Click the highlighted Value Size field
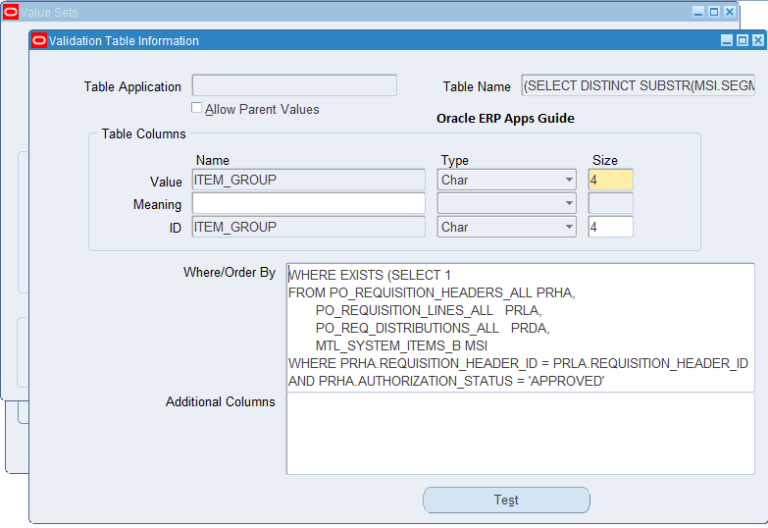 pos(610,181)
